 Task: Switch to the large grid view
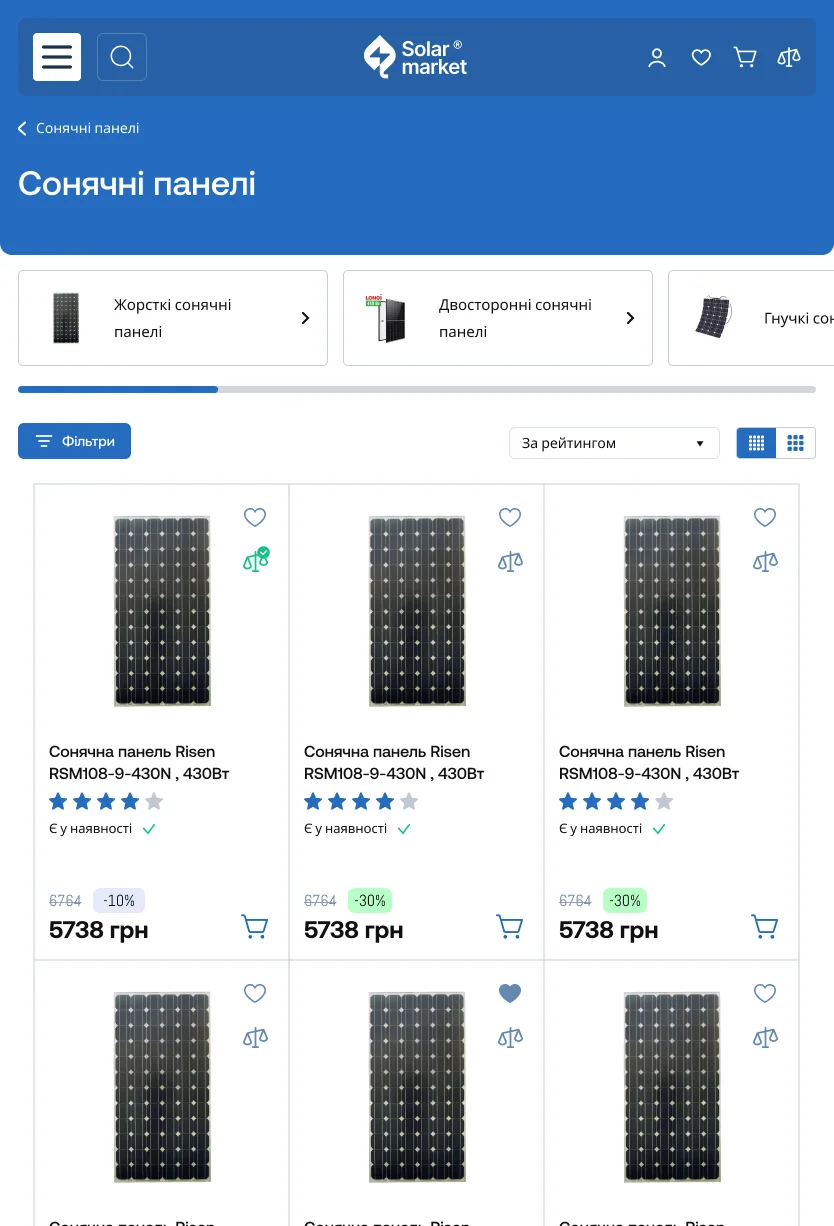tap(796, 443)
